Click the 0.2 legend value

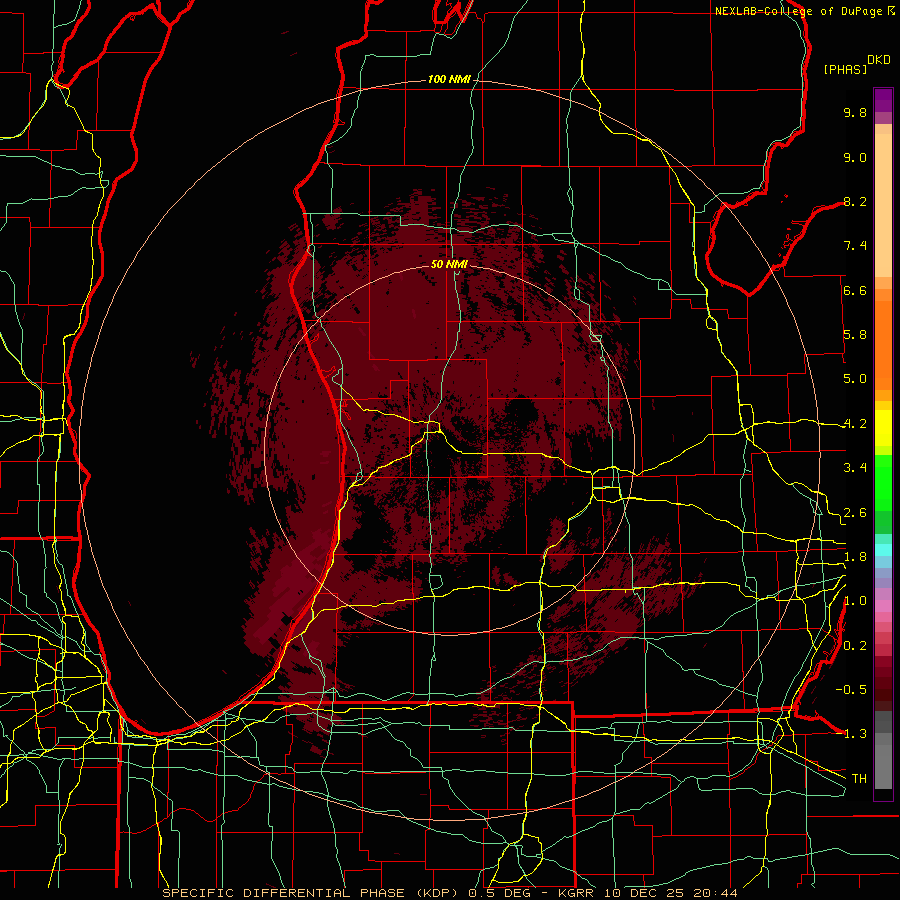(x=855, y=646)
